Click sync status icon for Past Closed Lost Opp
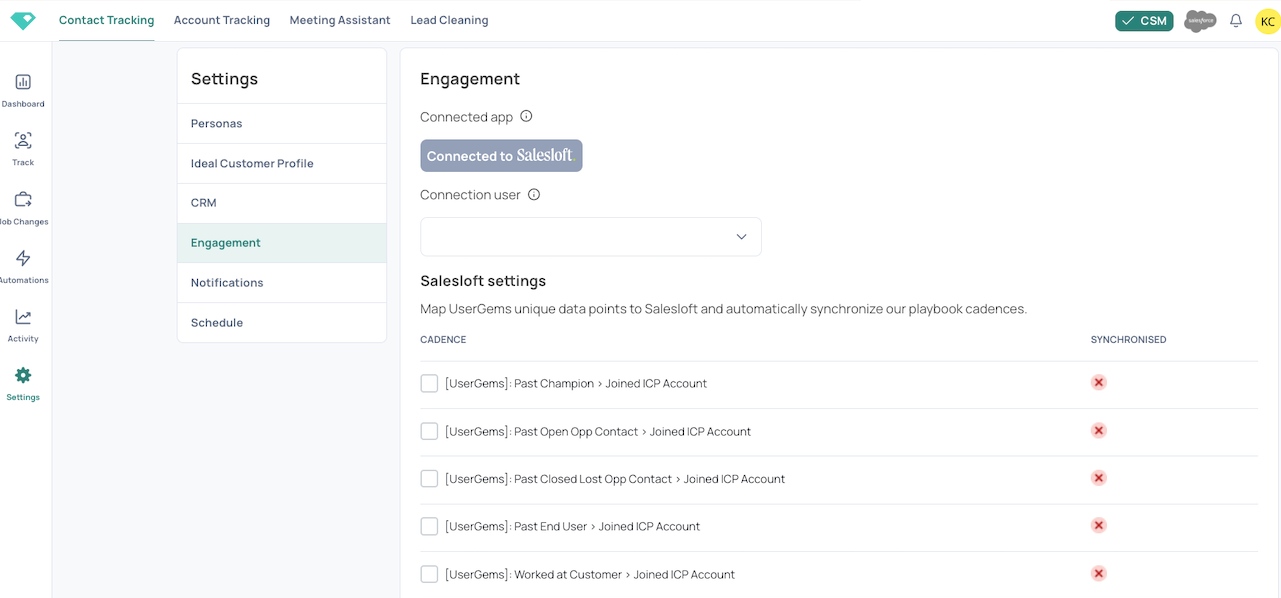The image size is (1281, 598). (1098, 478)
